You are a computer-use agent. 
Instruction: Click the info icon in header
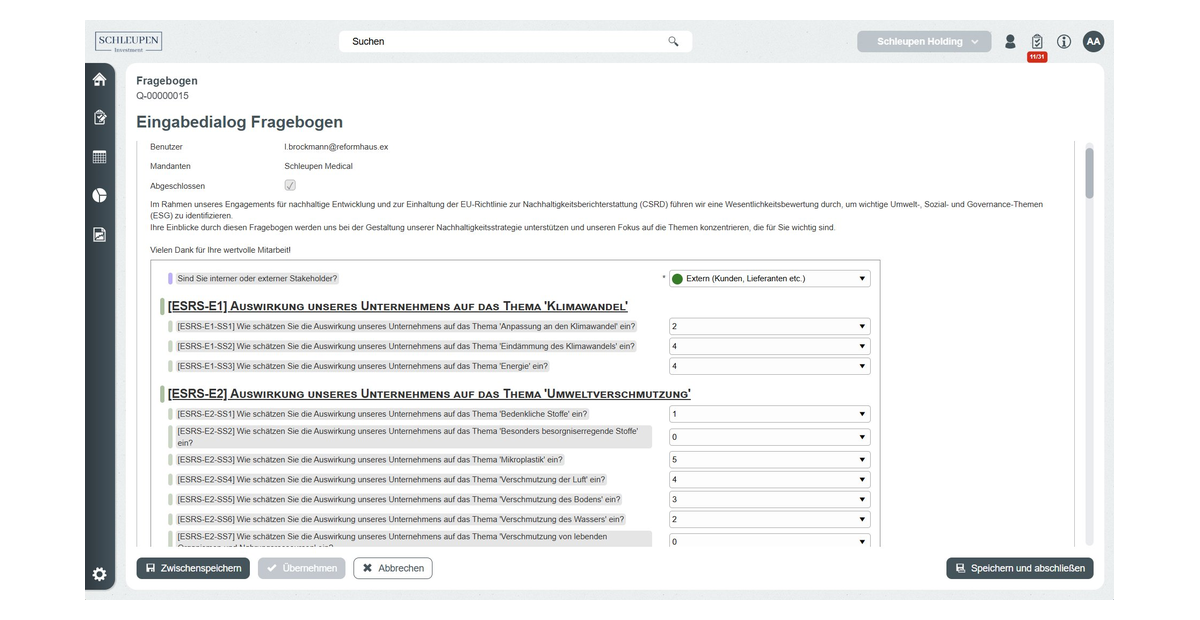[x=1064, y=42]
